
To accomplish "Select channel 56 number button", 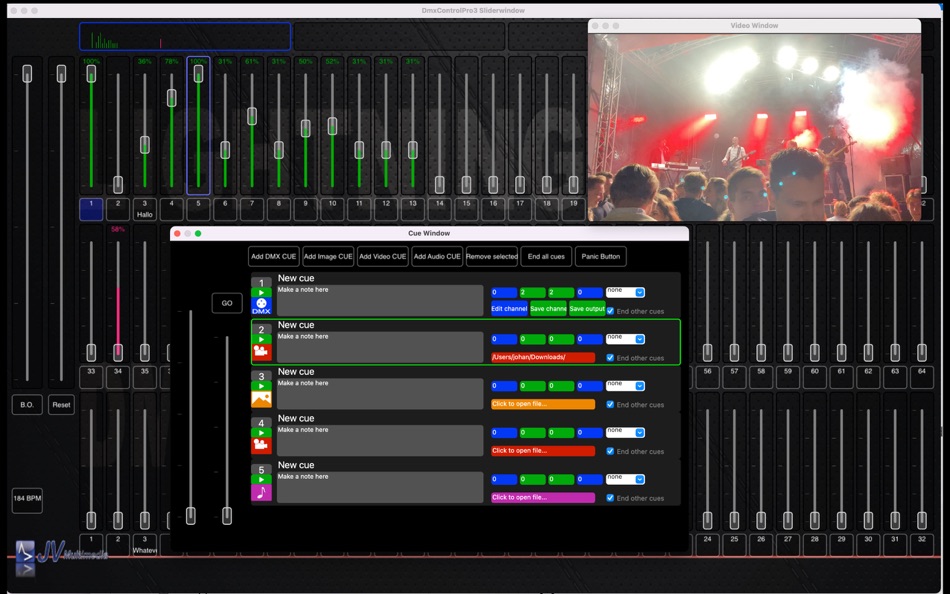I will [707, 377].
